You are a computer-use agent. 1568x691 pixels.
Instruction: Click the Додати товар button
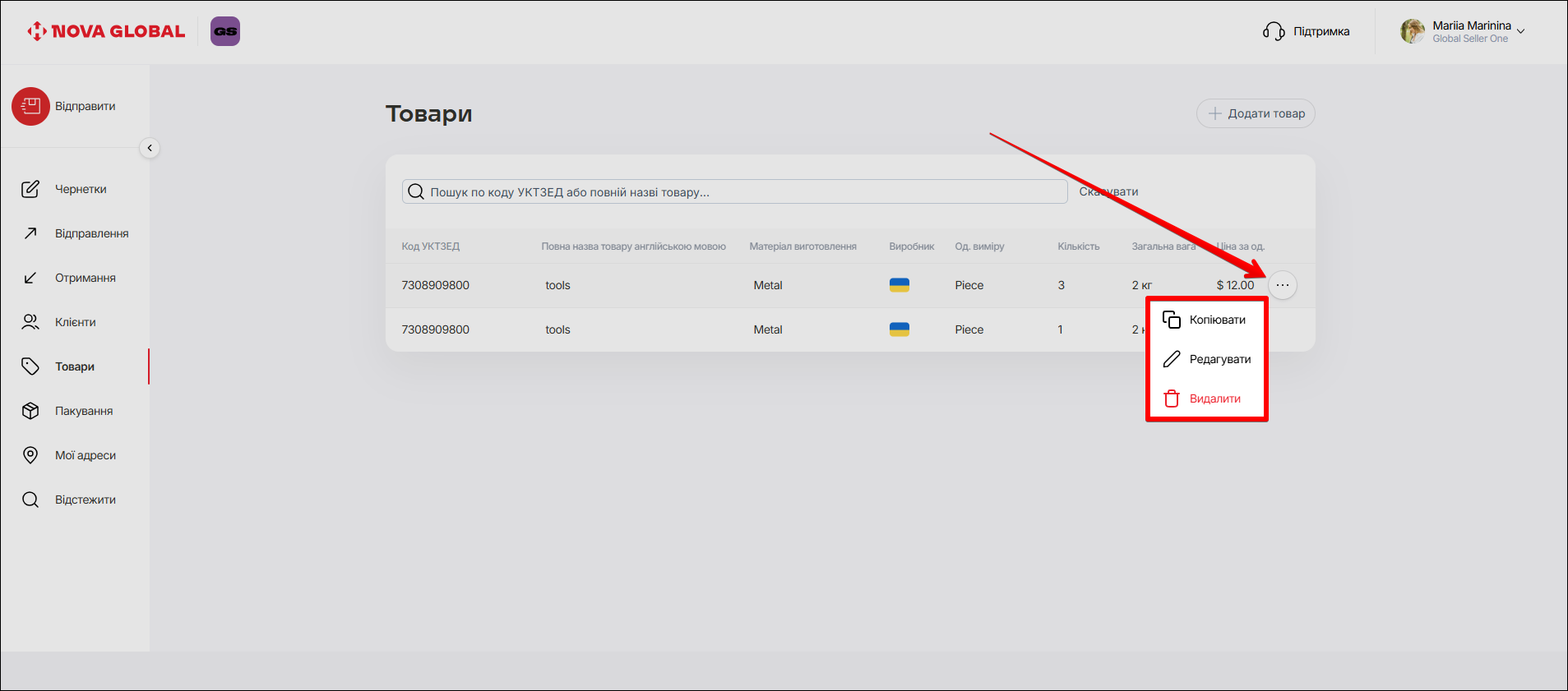(x=1256, y=113)
